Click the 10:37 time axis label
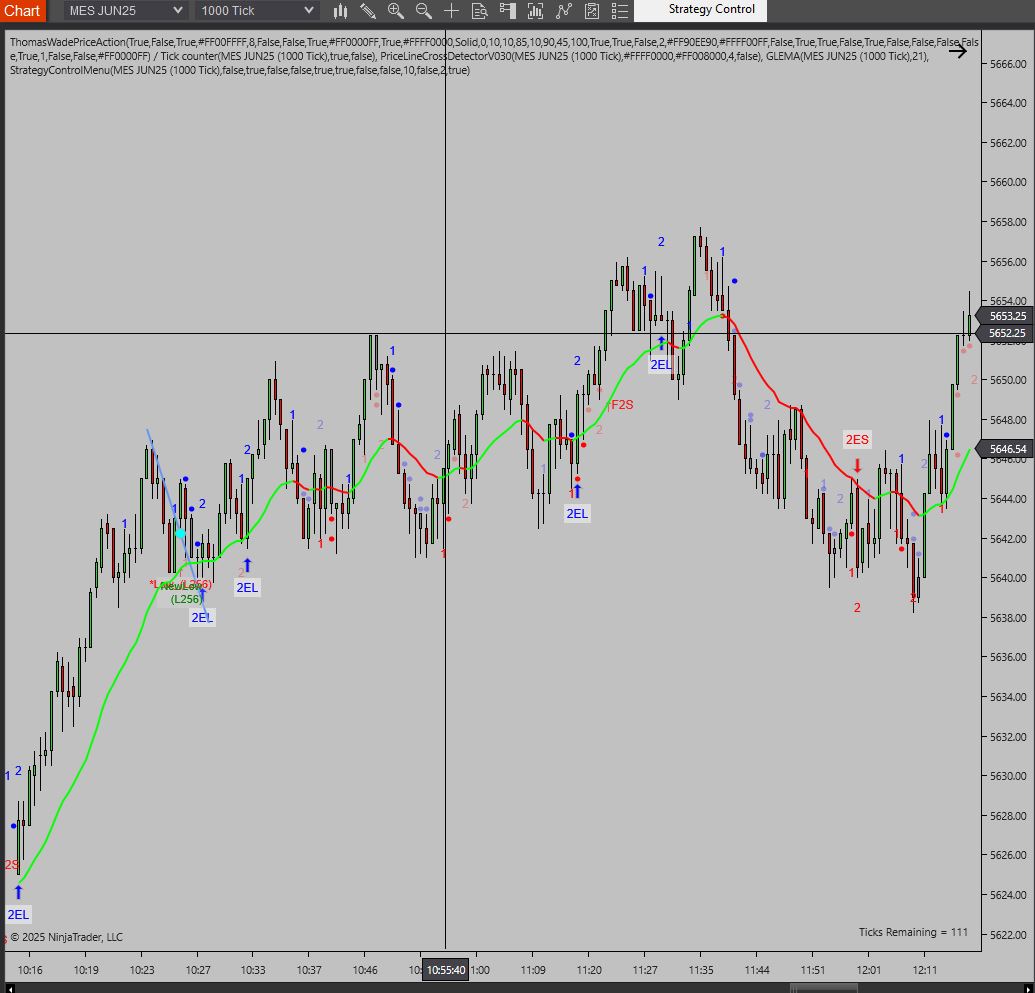Viewport: 1035px width, 993px height. pyautogui.click(x=309, y=970)
